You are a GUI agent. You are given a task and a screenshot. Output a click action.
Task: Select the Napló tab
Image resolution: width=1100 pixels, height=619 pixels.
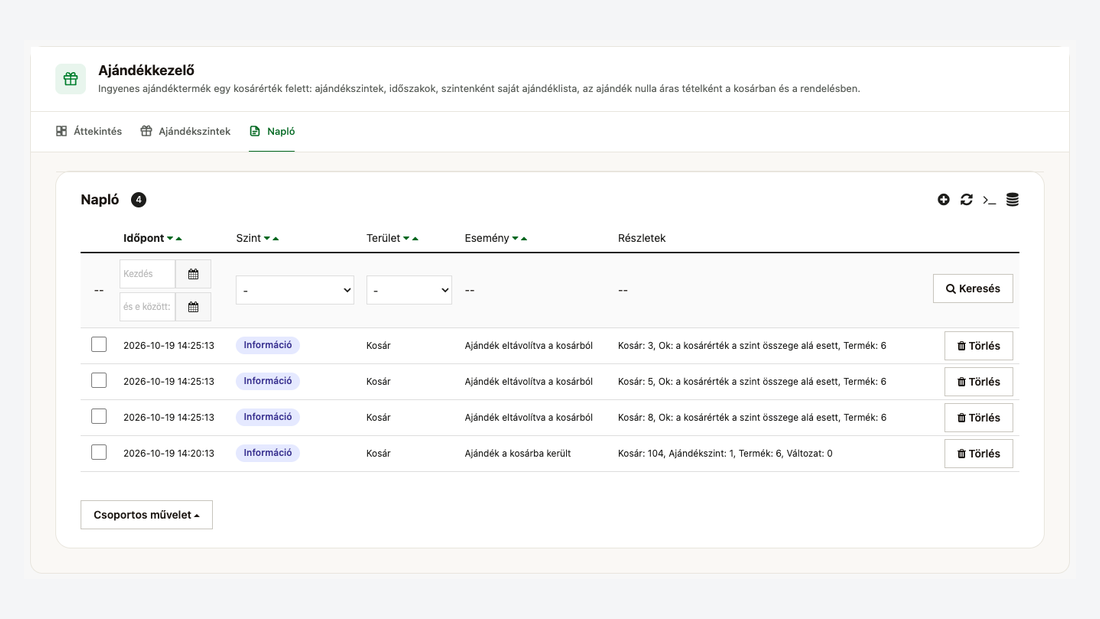272,131
